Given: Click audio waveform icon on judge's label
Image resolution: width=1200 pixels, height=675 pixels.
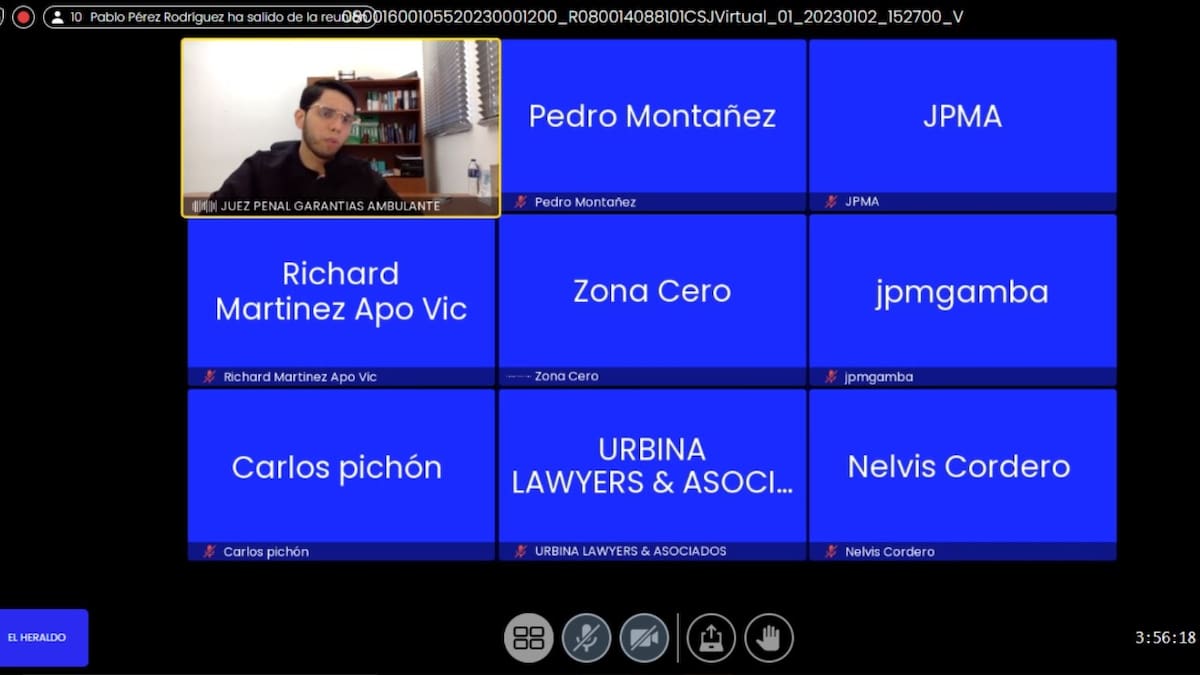Looking at the screenshot, I should coord(204,206).
